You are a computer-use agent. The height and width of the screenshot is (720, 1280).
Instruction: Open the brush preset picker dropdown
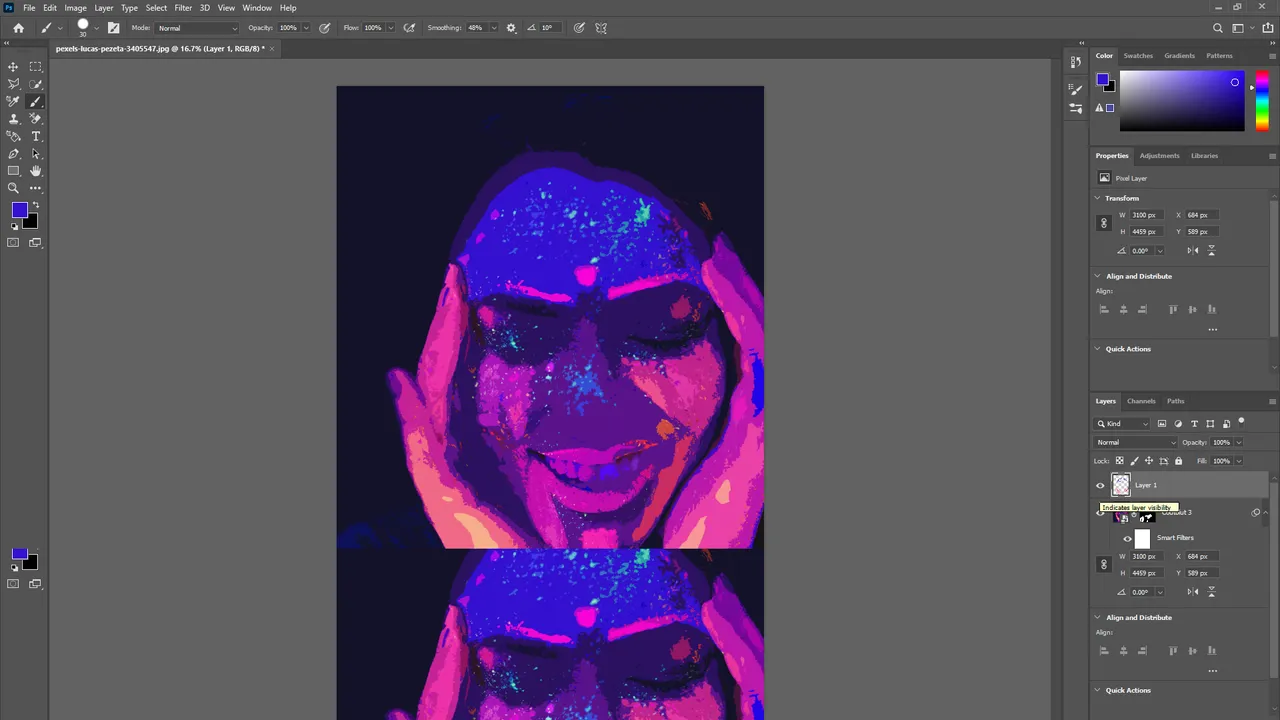click(x=97, y=28)
